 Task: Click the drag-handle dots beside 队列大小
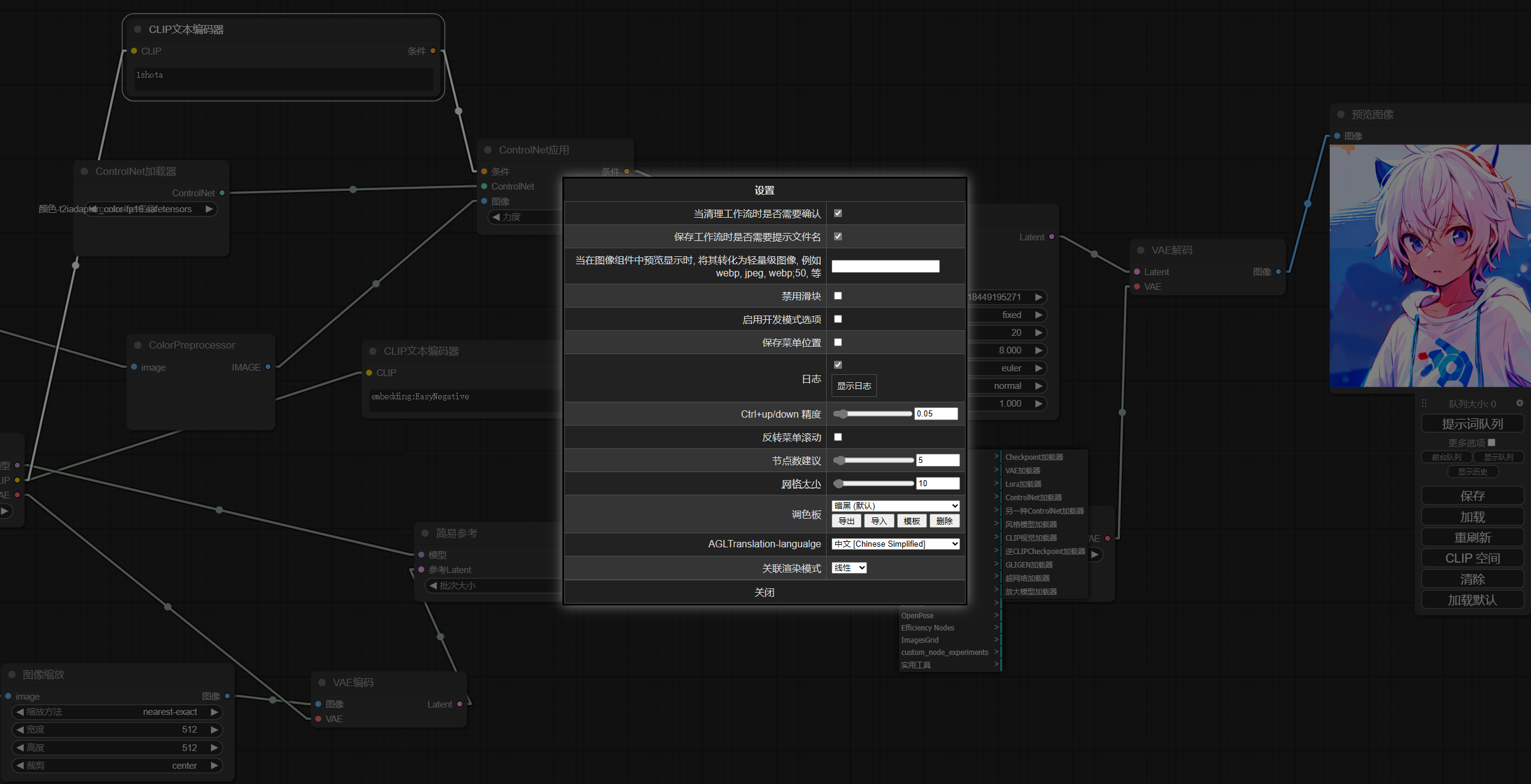(1425, 402)
